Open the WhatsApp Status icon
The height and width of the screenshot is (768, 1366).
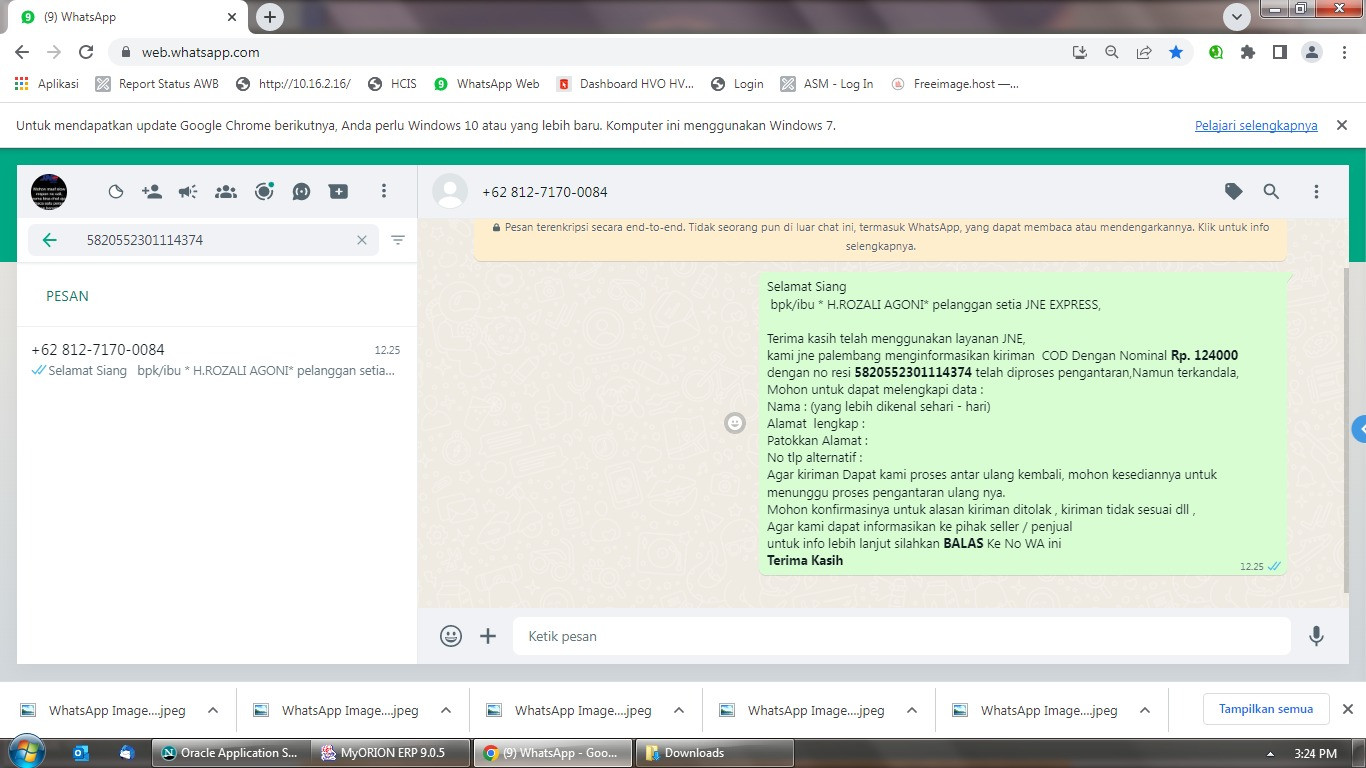115,192
